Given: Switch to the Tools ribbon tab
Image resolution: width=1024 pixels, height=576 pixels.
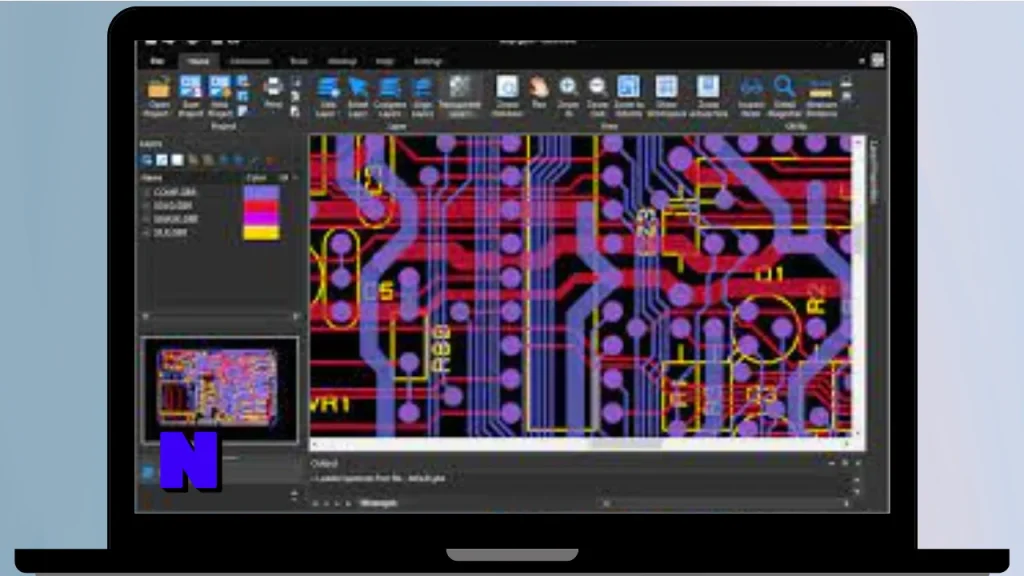Looking at the screenshot, I should 298,61.
